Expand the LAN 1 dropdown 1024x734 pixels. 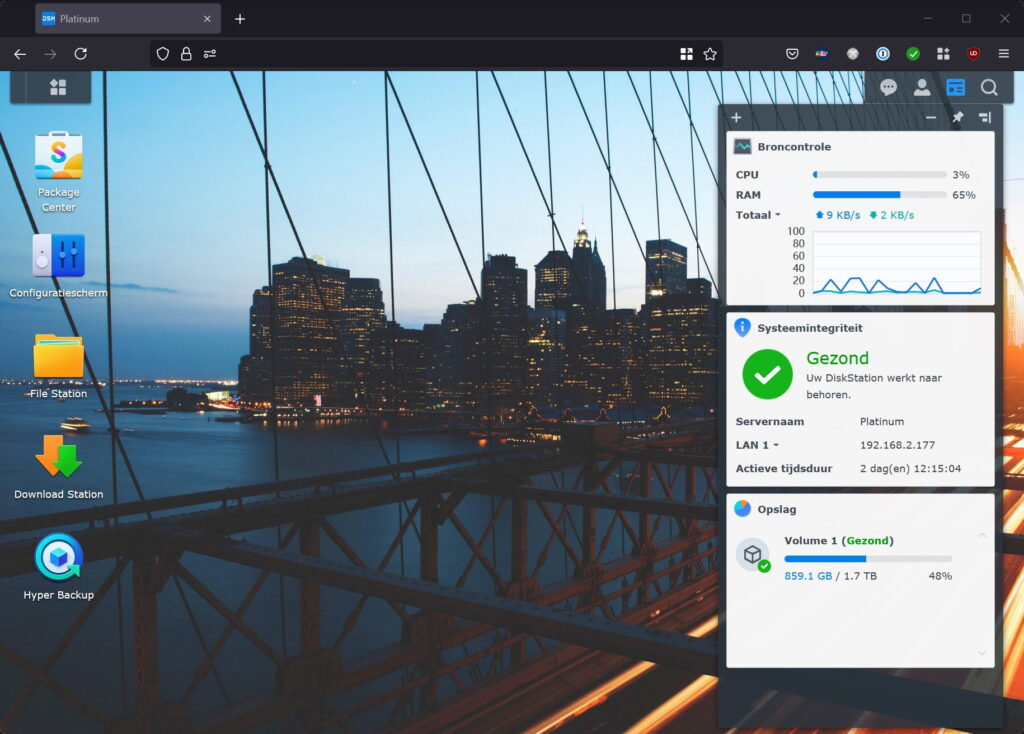point(758,445)
